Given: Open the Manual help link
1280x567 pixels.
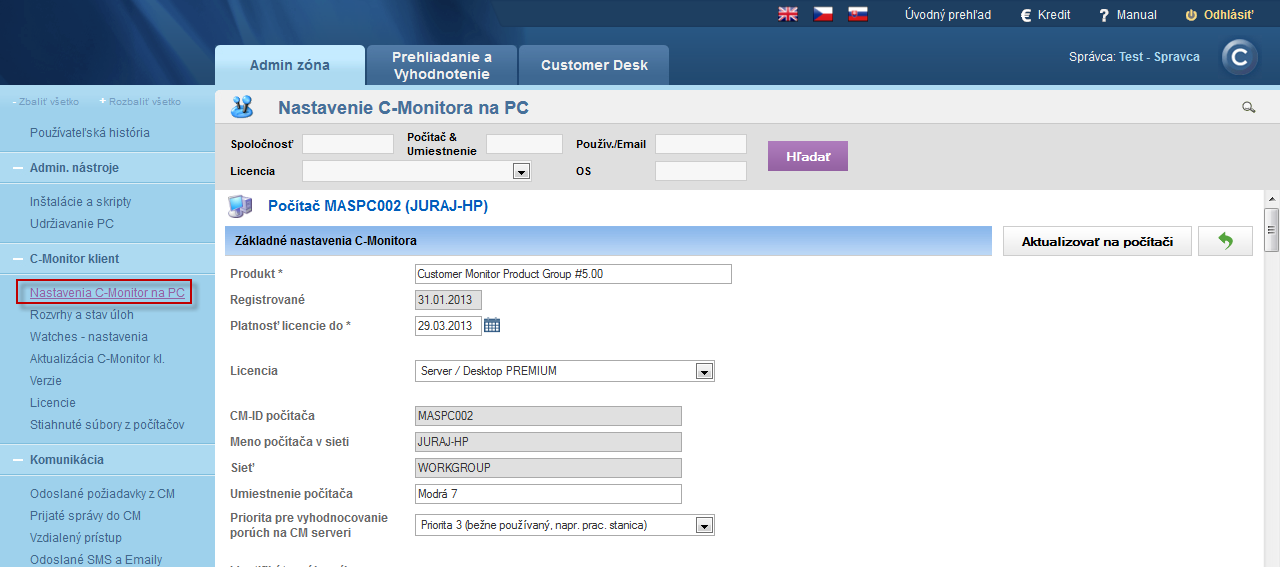Looking at the screenshot, I should tap(1128, 15).
